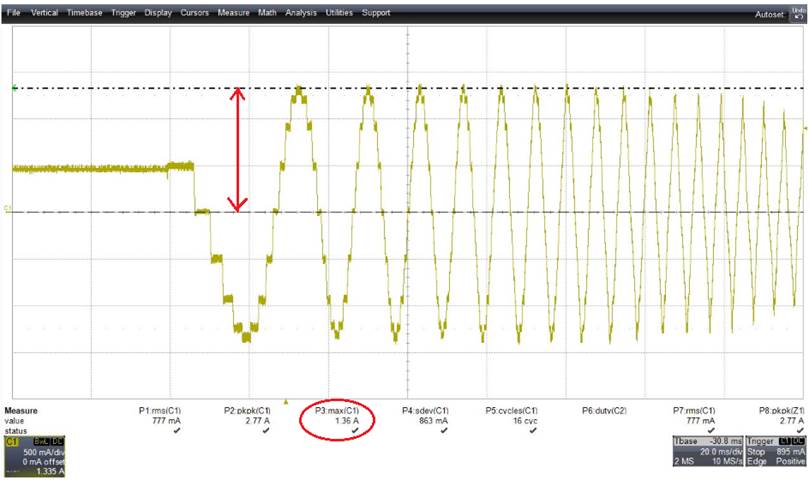Select the P1:rms(C1) measurement label
809x480 pixels.
(x=160, y=411)
